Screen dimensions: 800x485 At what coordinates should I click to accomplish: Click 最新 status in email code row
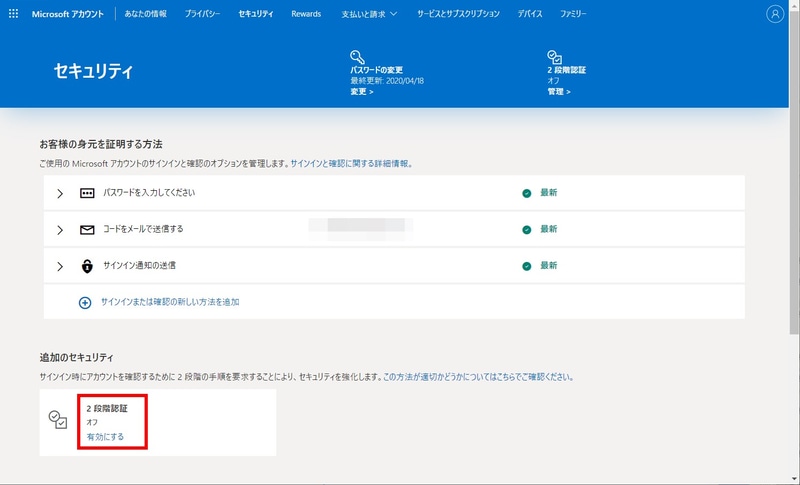coord(548,229)
